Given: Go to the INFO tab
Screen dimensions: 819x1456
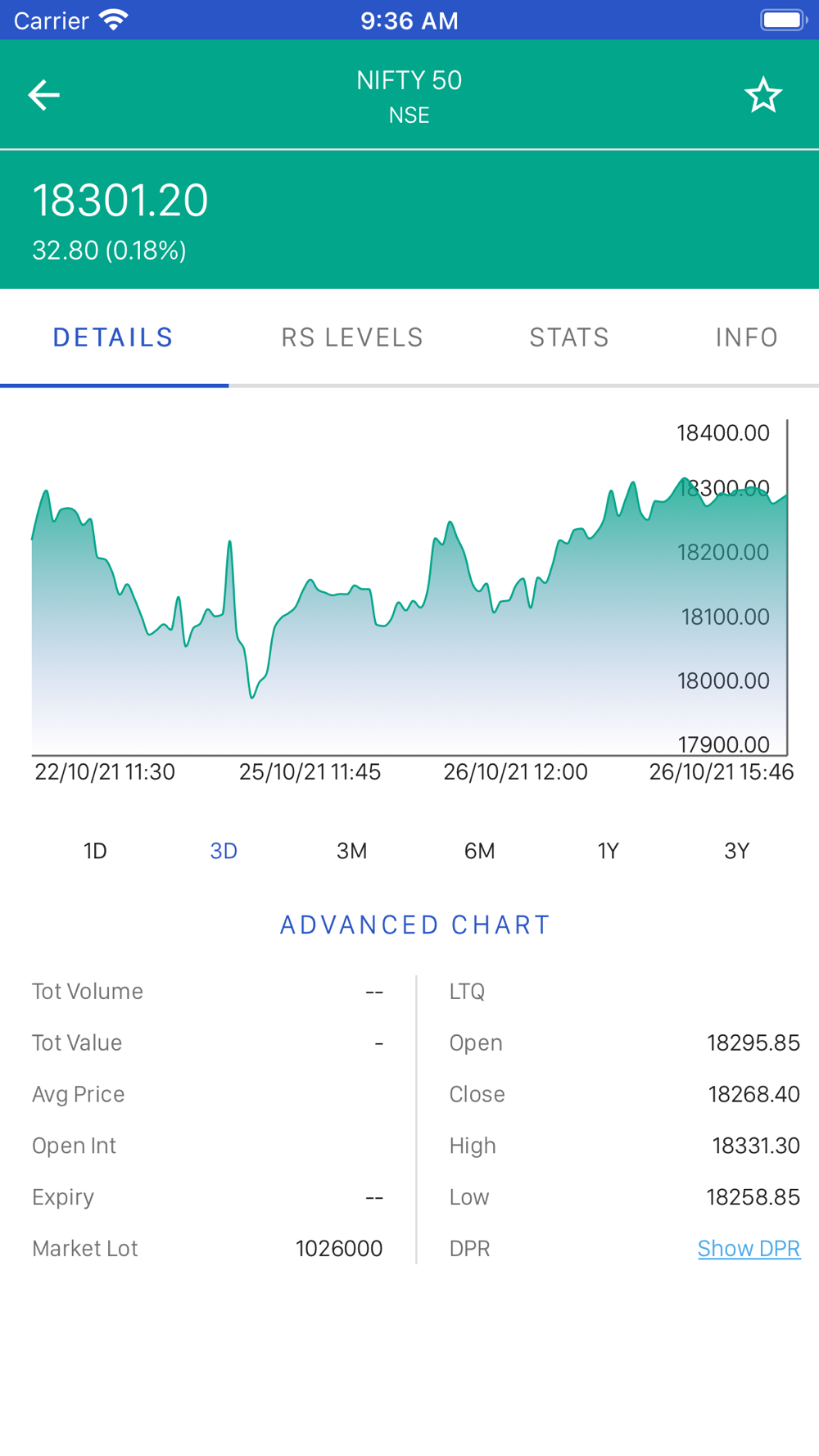Looking at the screenshot, I should tap(746, 337).
